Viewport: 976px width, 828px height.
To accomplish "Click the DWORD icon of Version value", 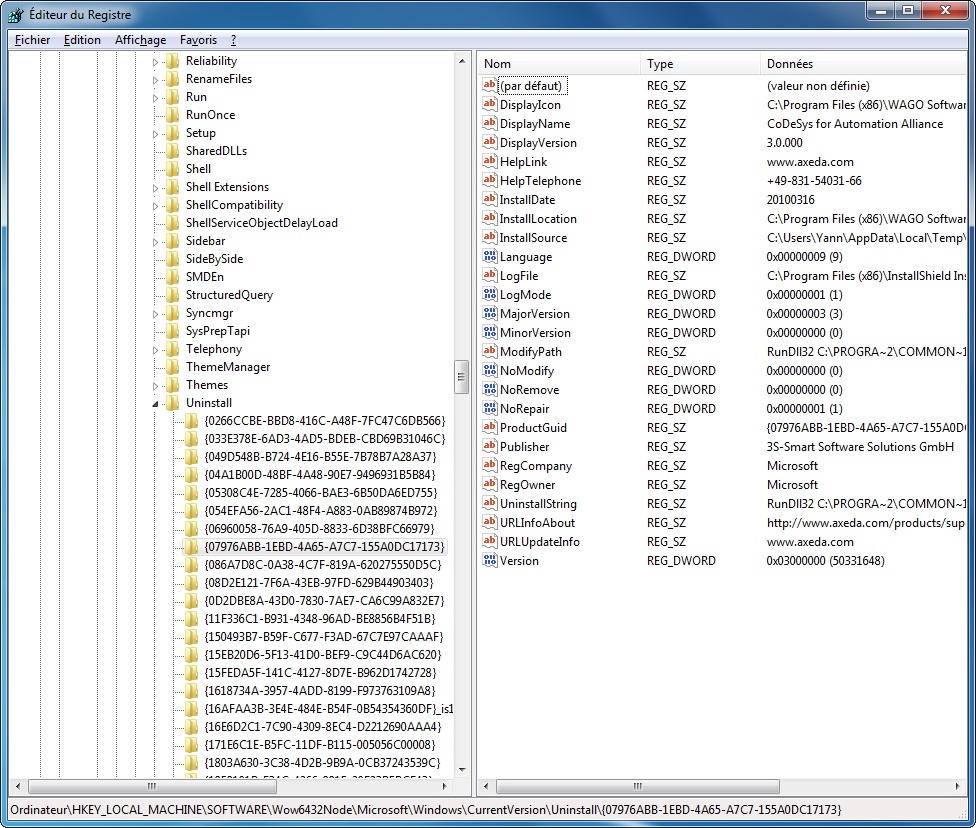I will tap(490, 560).
